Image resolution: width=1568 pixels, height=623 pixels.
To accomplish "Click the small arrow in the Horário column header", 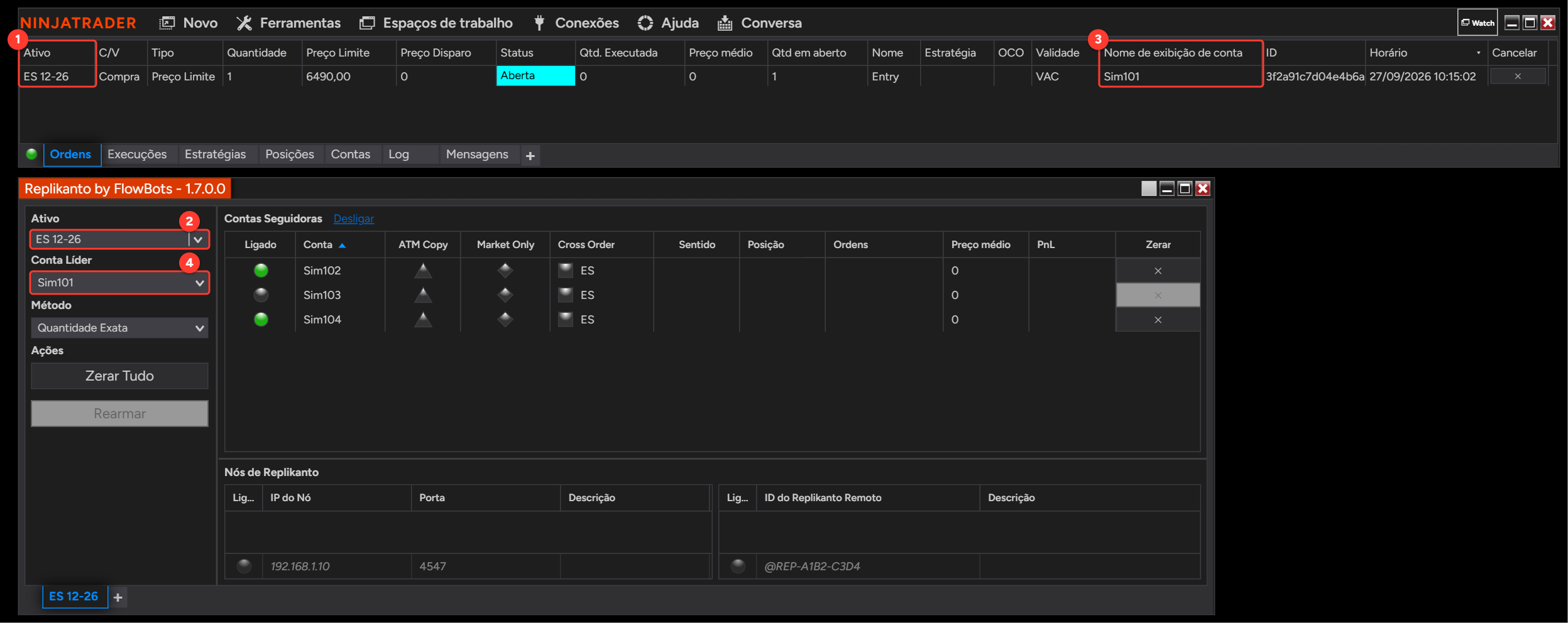I will [x=1478, y=53].
